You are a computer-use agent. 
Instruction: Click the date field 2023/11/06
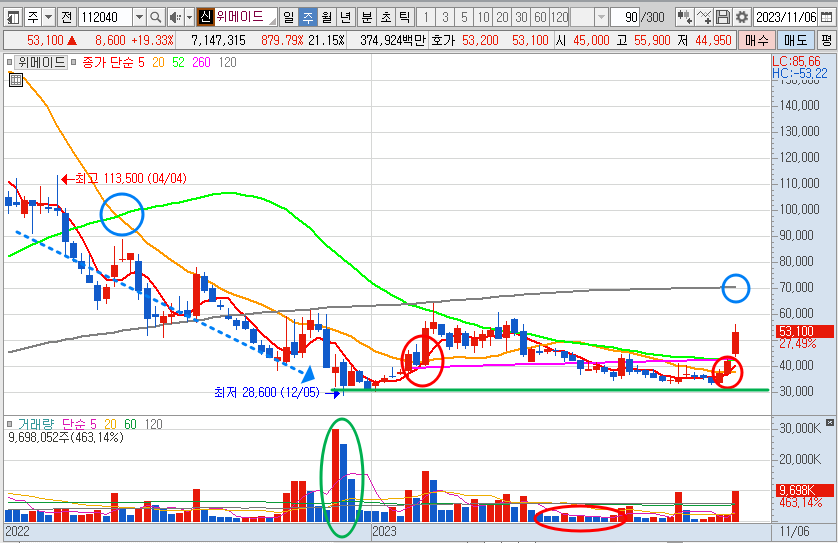pyautogui.click(x=786, y=18)
